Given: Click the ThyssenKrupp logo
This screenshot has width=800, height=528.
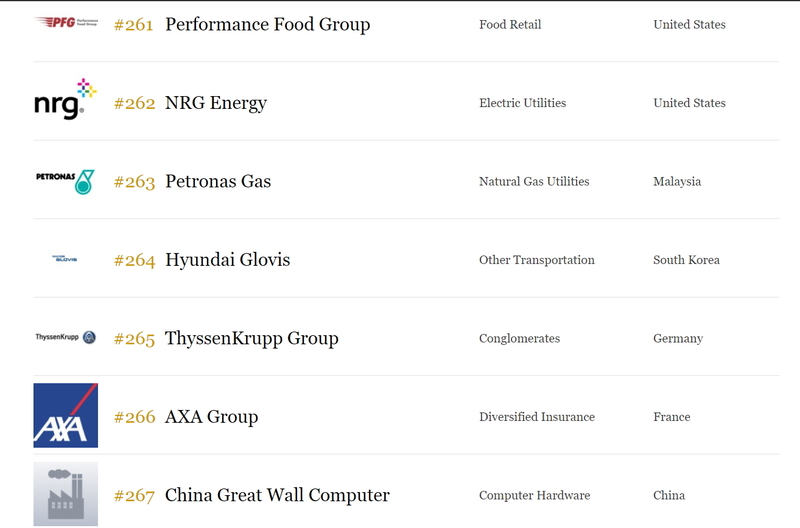Looking at the screenshot, I should click(x=65, y=338).
